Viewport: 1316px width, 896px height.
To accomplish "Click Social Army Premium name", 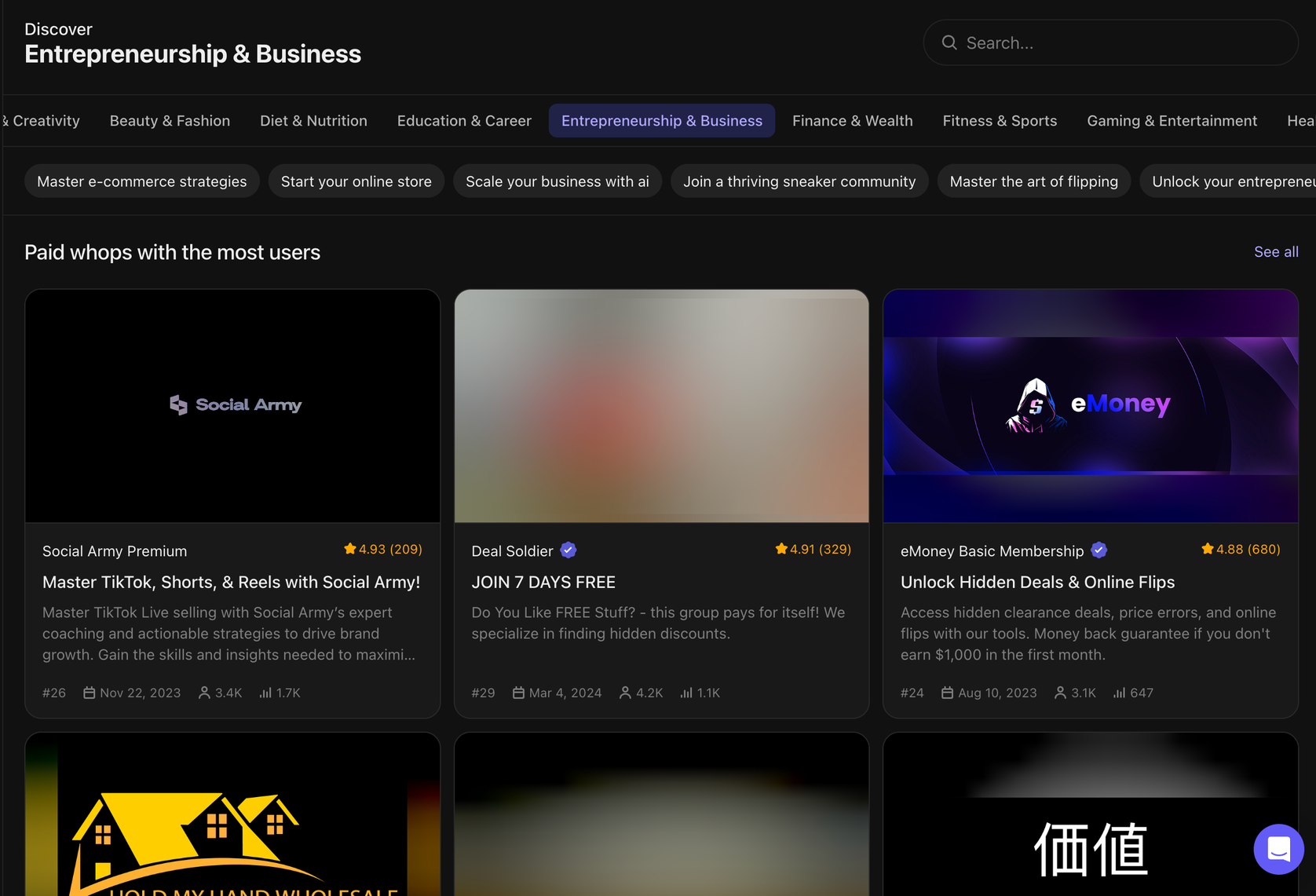I will [x=115, y=551].
